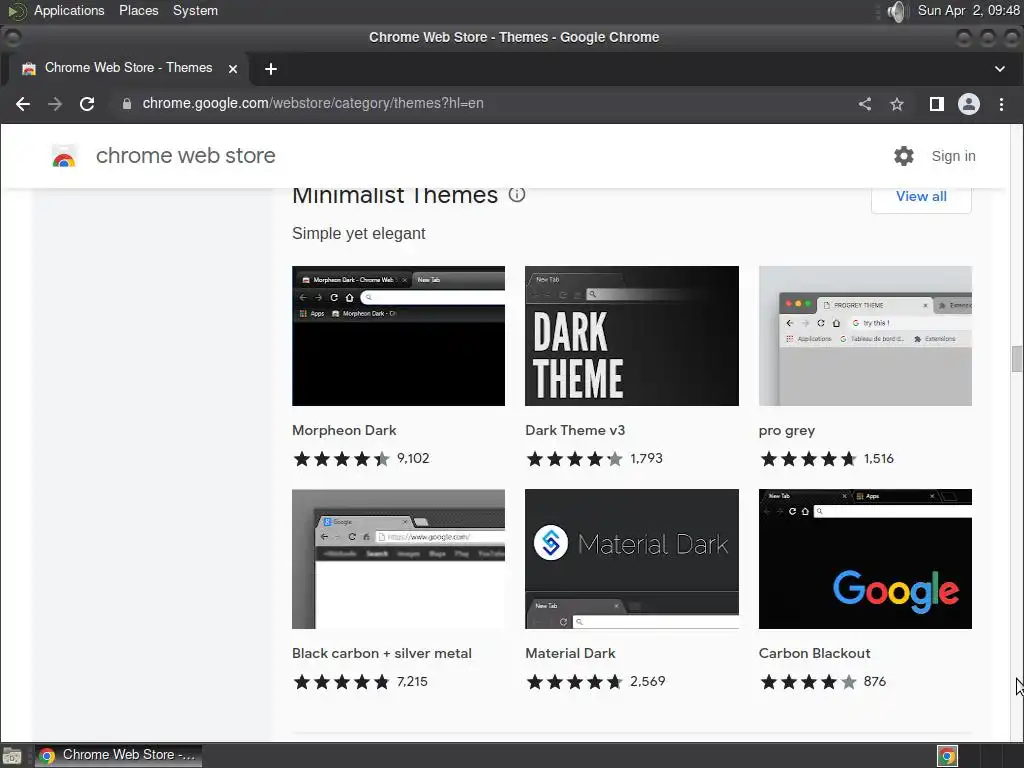Screen dimensions: 1024x768
Task: Click View all for Minimalist Themes
Action: coord(921,197)
